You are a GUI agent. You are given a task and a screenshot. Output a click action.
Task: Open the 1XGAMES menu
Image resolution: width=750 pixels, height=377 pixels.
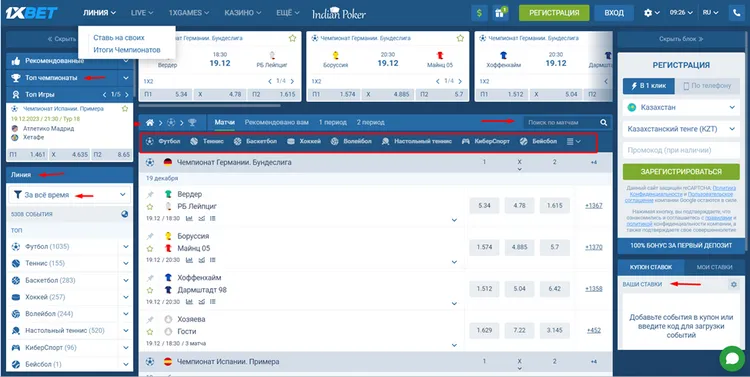(189, 13)
